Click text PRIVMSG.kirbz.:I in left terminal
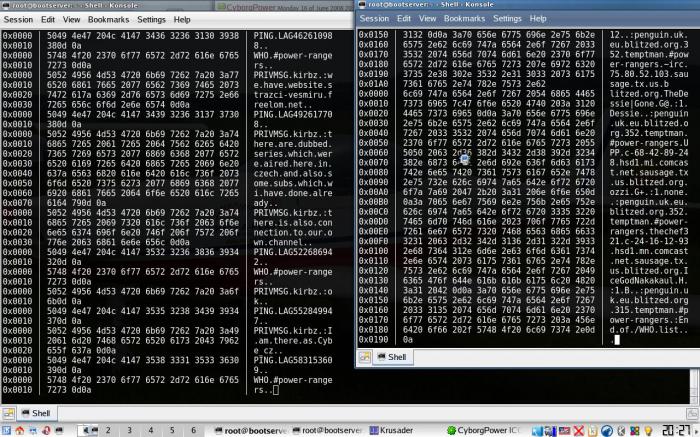 [293, 331]
